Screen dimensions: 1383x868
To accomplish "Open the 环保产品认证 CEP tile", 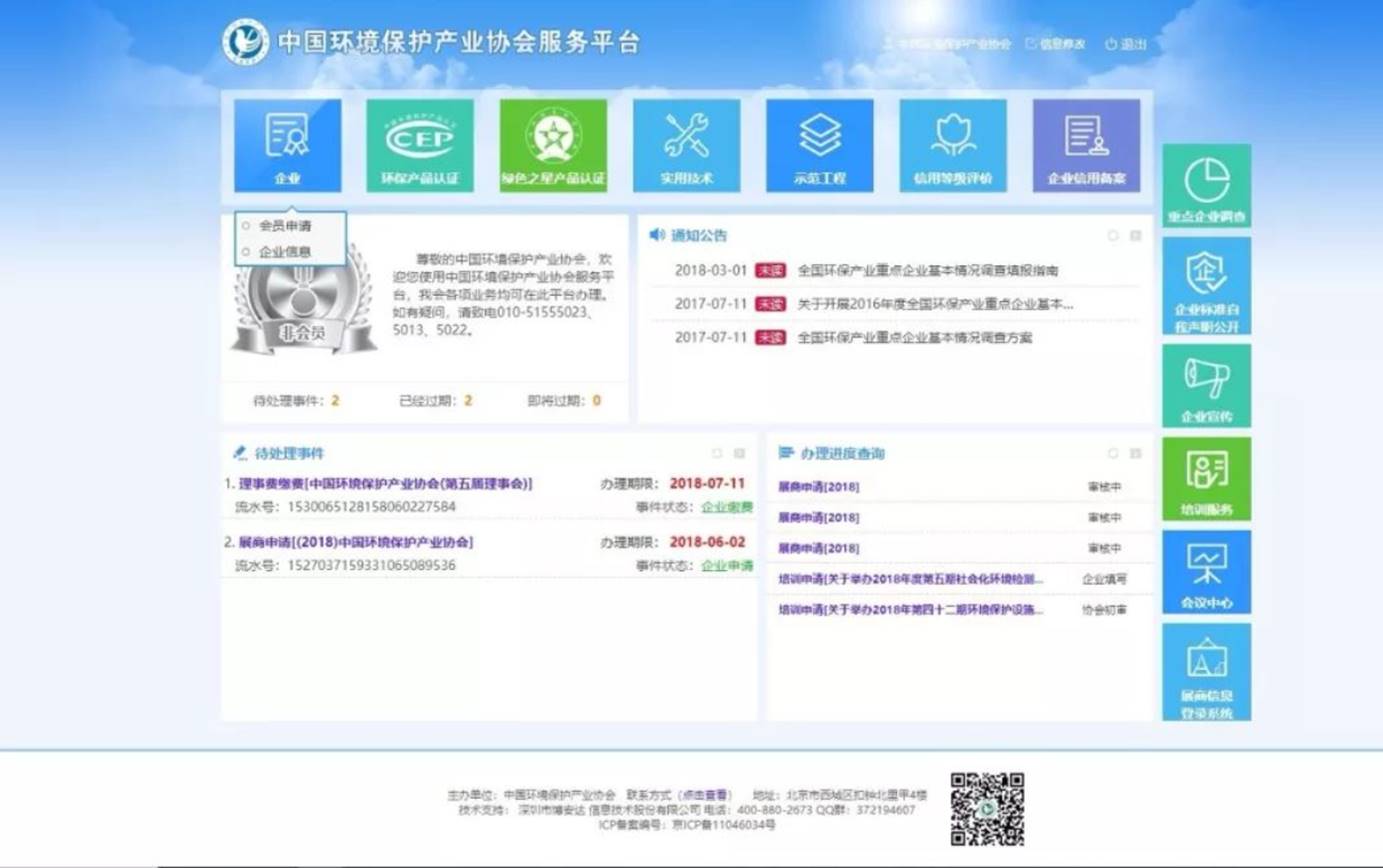I will point(420,145).
